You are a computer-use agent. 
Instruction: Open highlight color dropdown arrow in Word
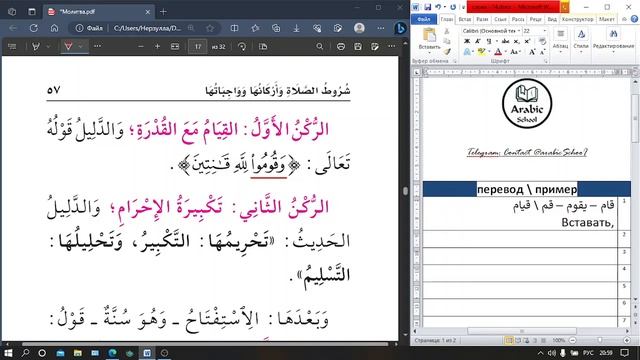tap(489, 52)
